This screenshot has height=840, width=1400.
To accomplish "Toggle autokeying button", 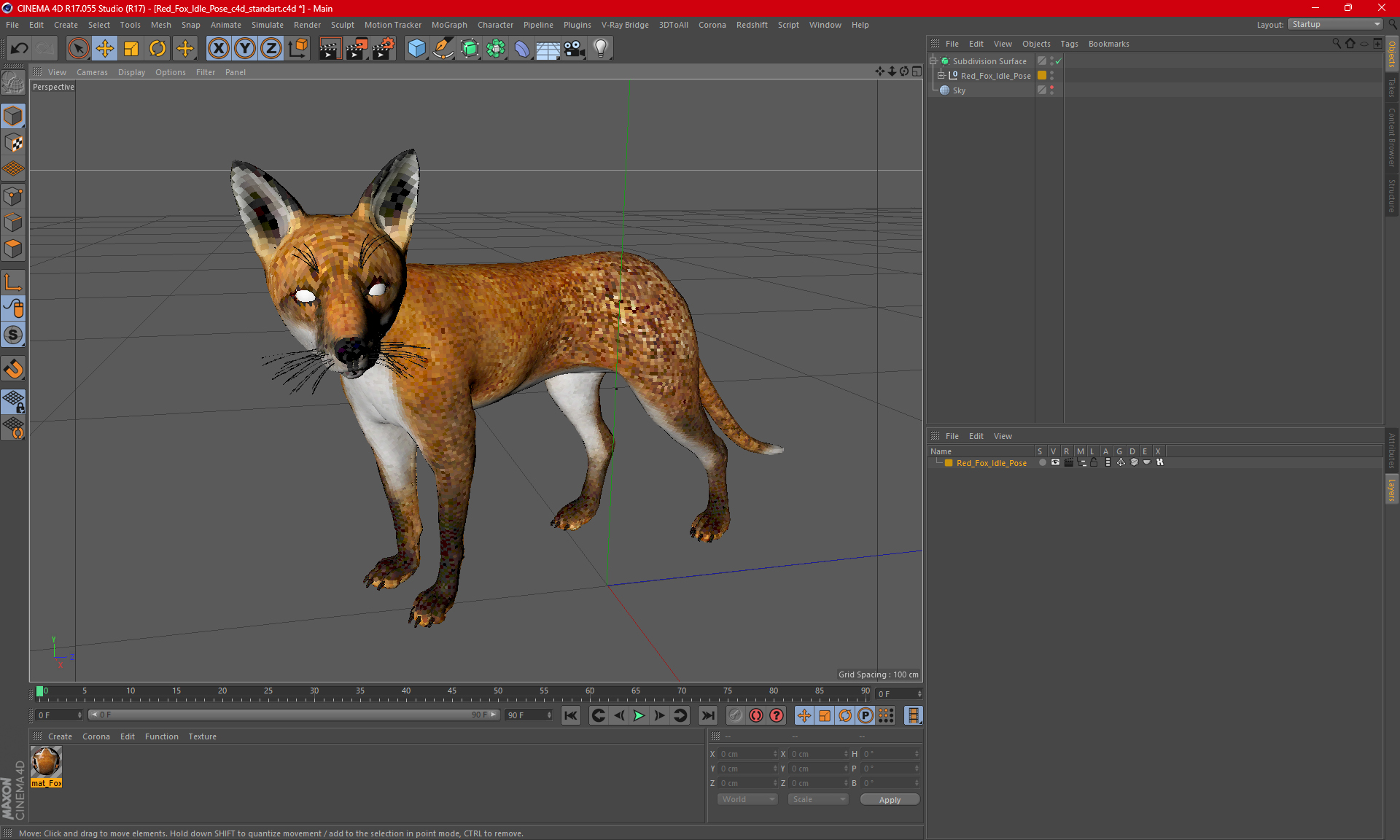I will pyautogui.click(x=756, y=716).
